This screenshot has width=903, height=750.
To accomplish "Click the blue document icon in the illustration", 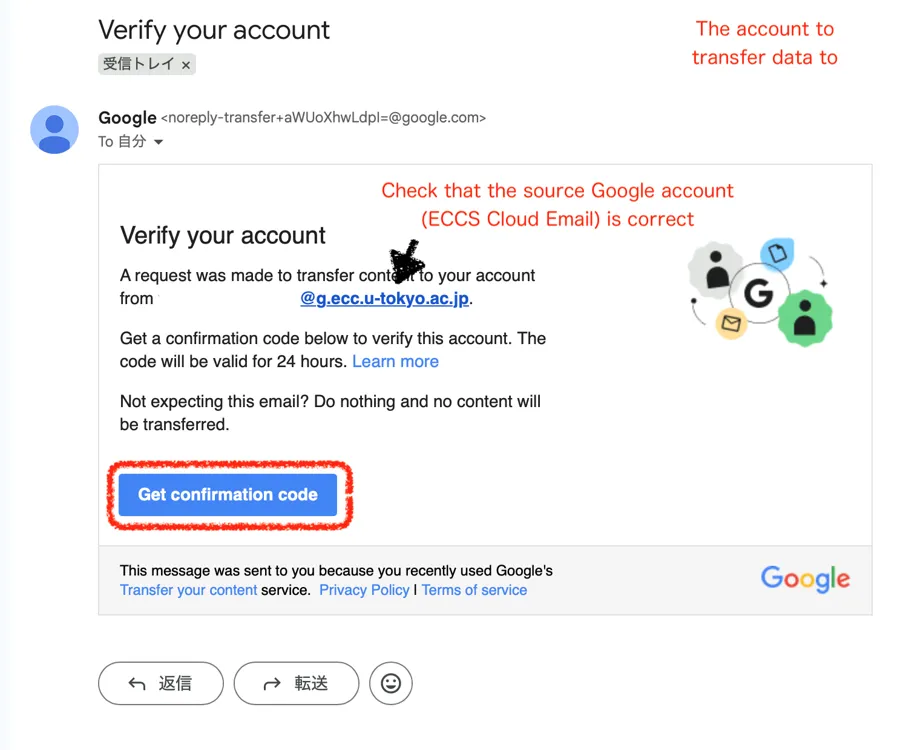I will [777, 255].
